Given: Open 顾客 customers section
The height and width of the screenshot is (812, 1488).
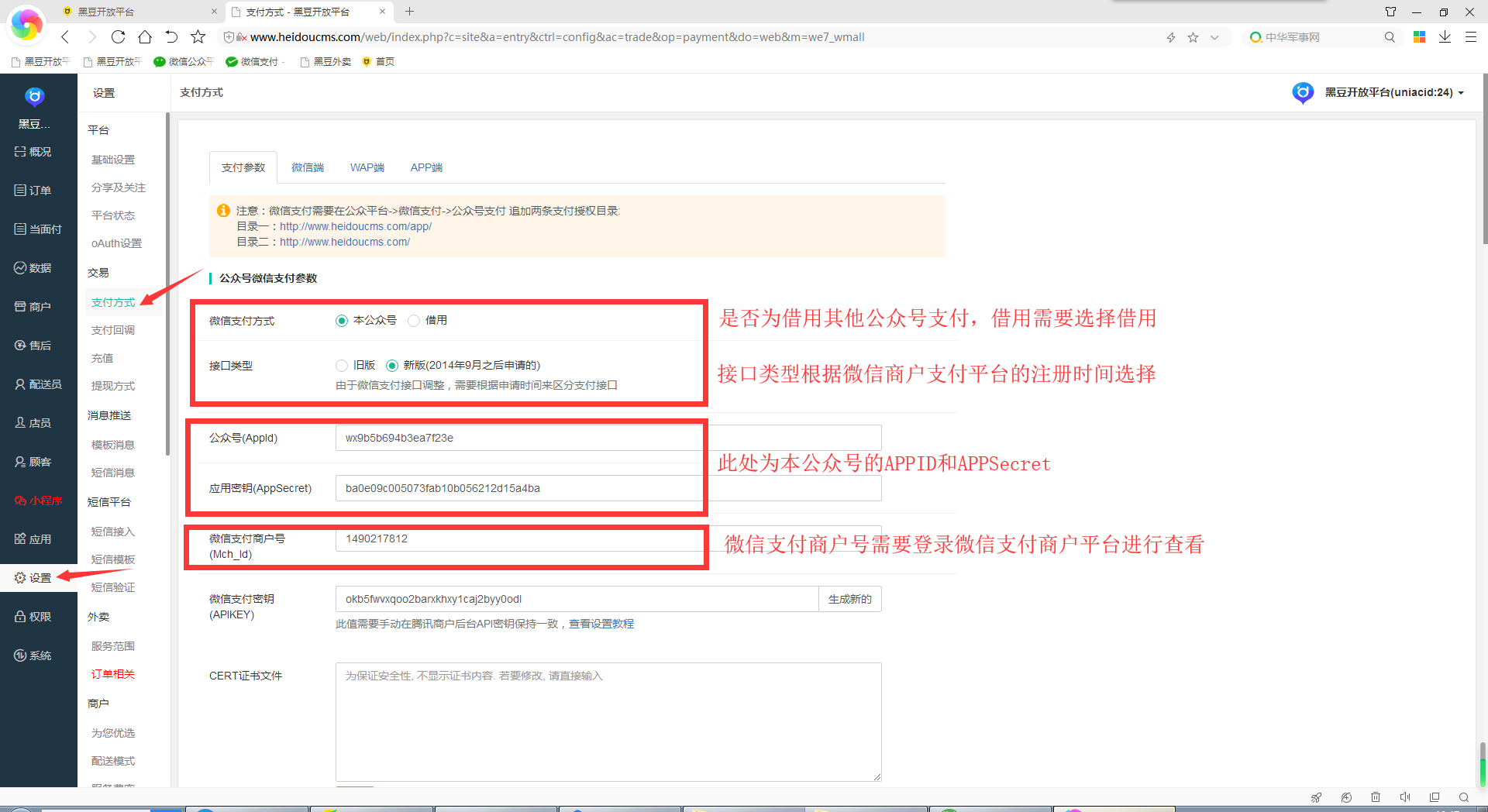Looking at the screenshot, I should (x=33, y=462).
